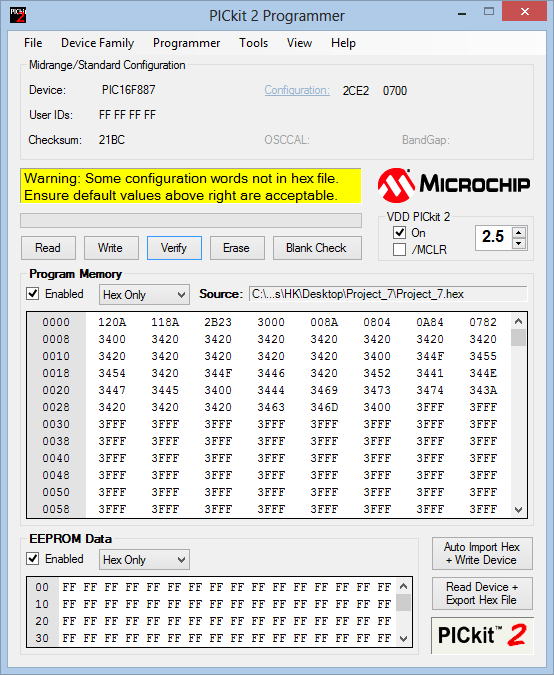Click EEPROM data scrollbar down arrow
Viewport: 554px width, 676px height.
[x=404, y=638]
